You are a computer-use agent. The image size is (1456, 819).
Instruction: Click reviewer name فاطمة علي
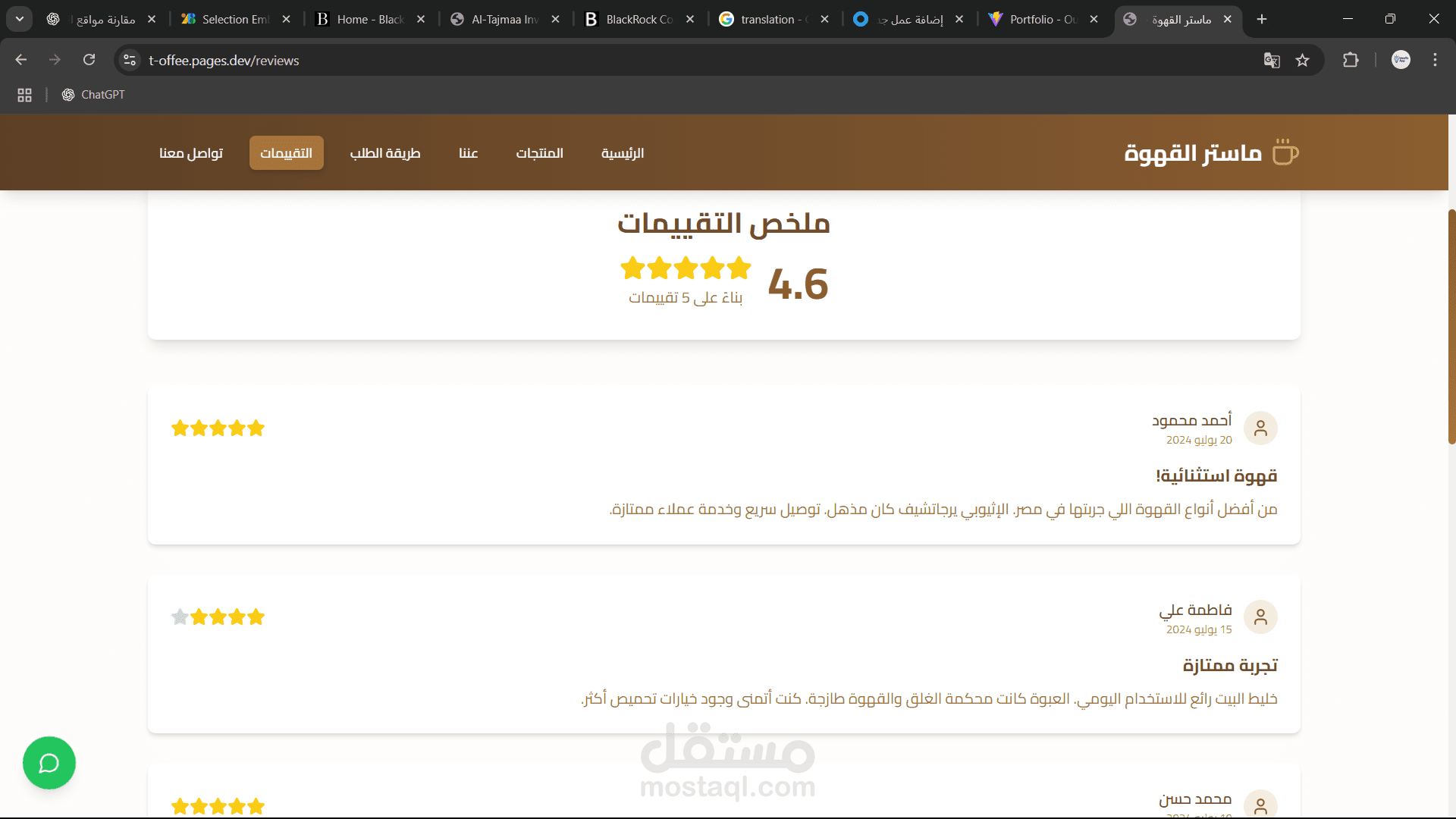pos(1195,610)
